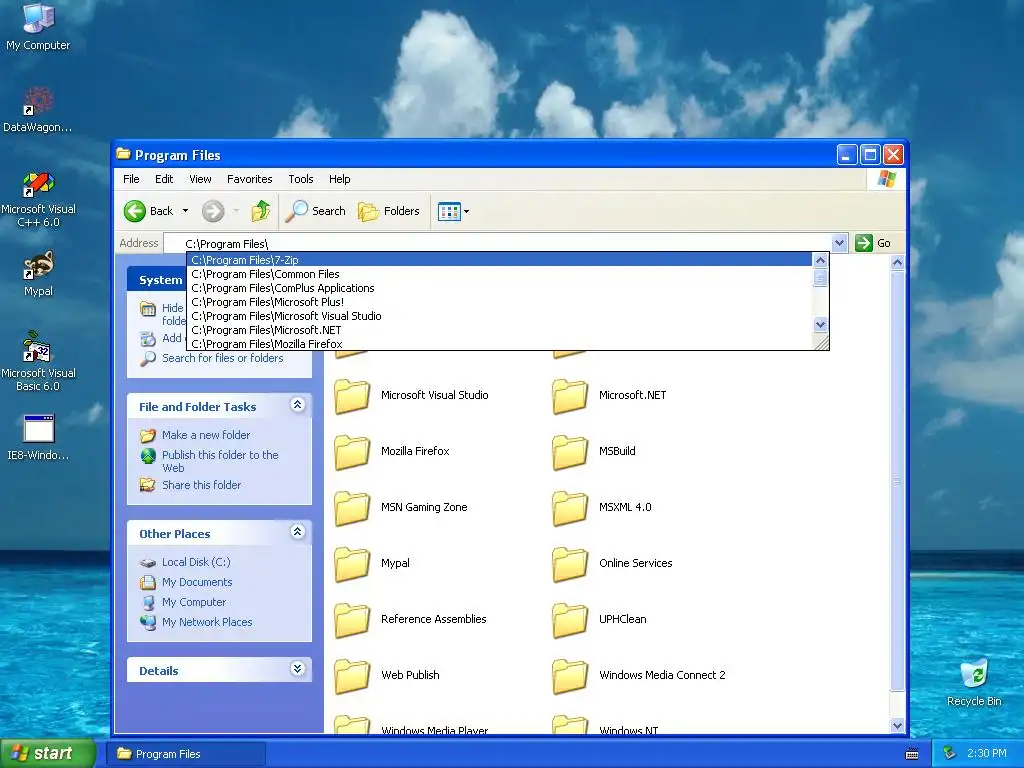Select C:\Program Files\ComPlus Applications suggestion
The height and width of the screenshot is (768, 1024).
coord(500,288)
